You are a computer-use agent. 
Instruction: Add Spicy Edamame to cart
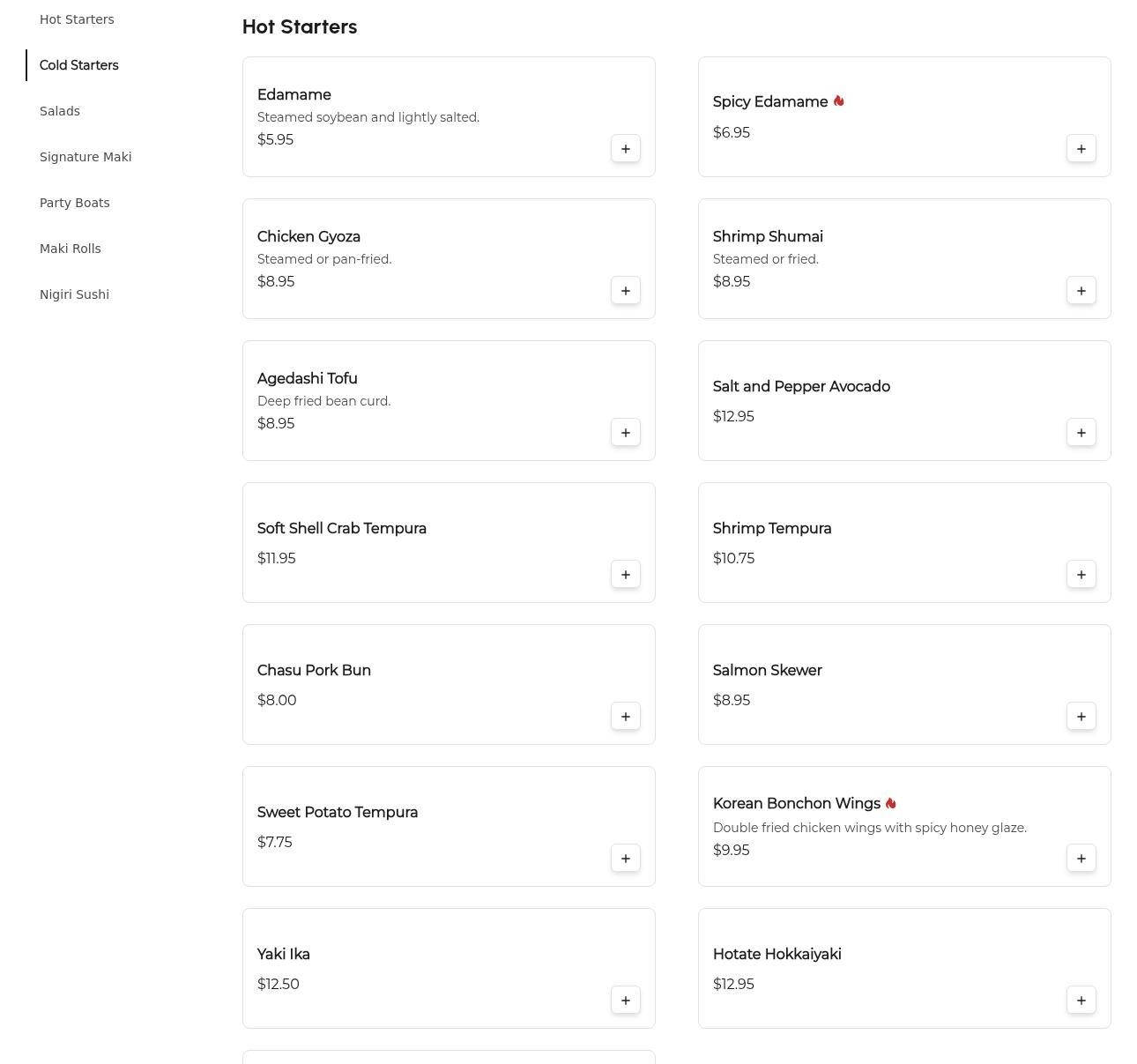coord(1081,149)
